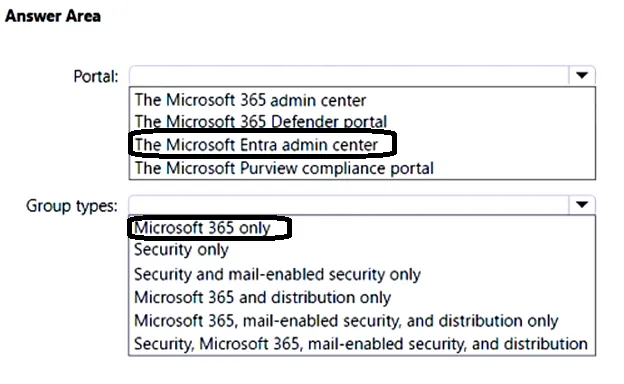The height and width of the screenshot is (384, 624).
Task: Choose the Security only option
Action: [181, 250]
